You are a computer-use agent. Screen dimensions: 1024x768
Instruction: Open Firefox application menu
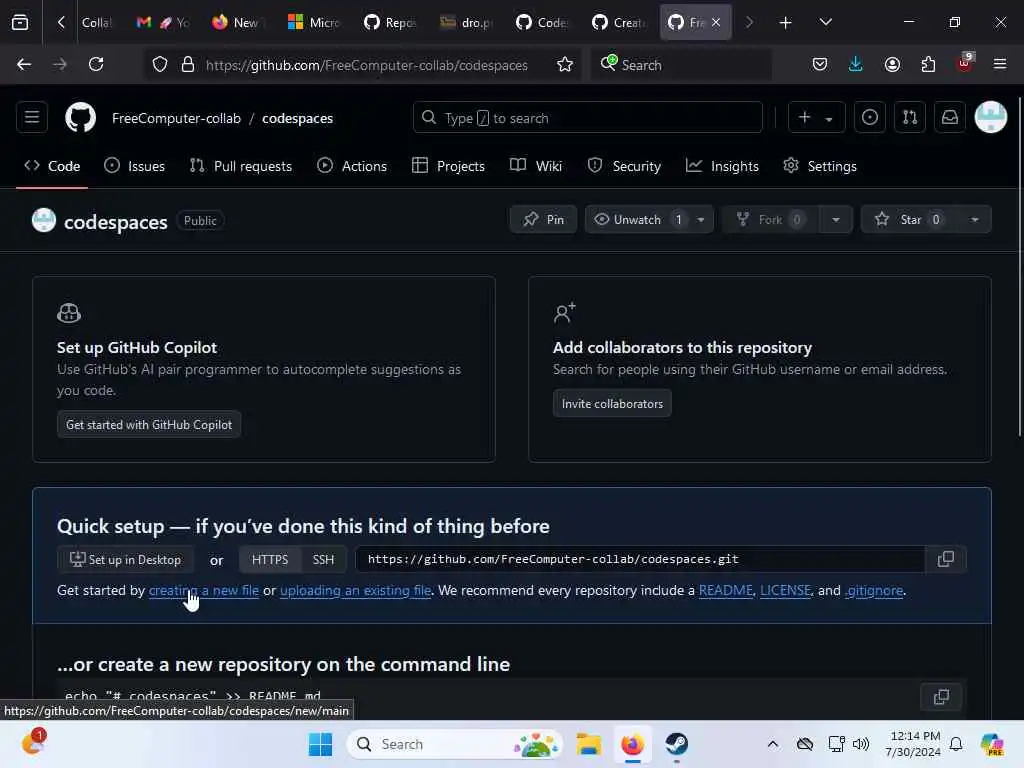1000,64
